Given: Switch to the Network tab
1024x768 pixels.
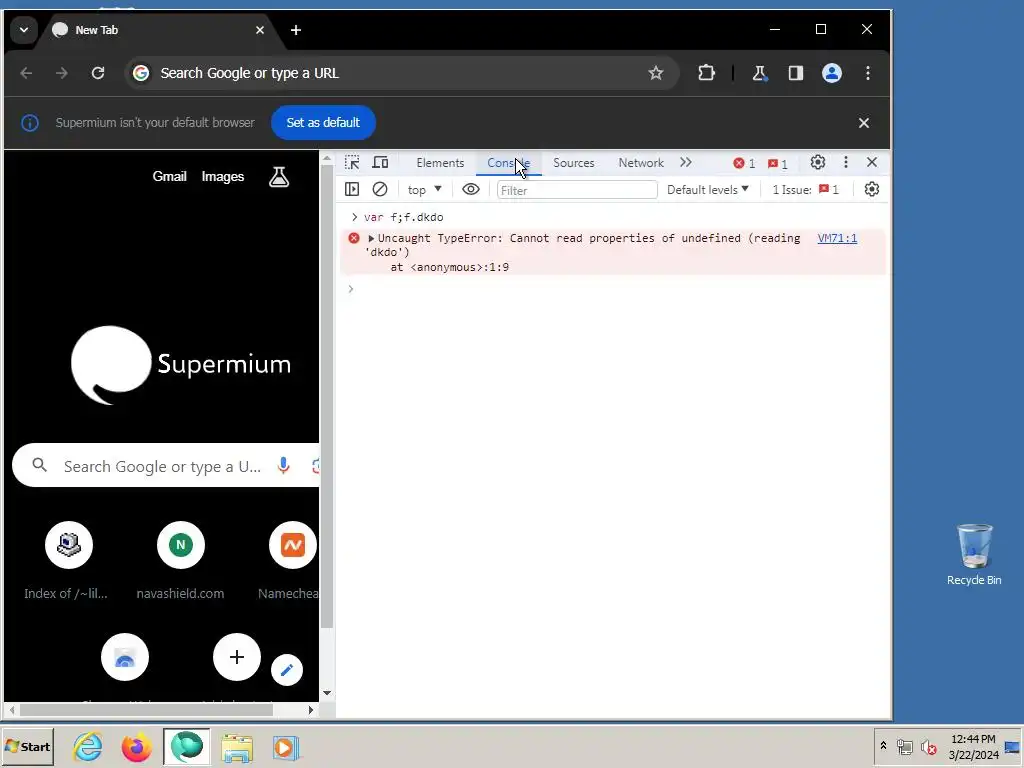Looking at the screenshot, I should coord(641,163).
